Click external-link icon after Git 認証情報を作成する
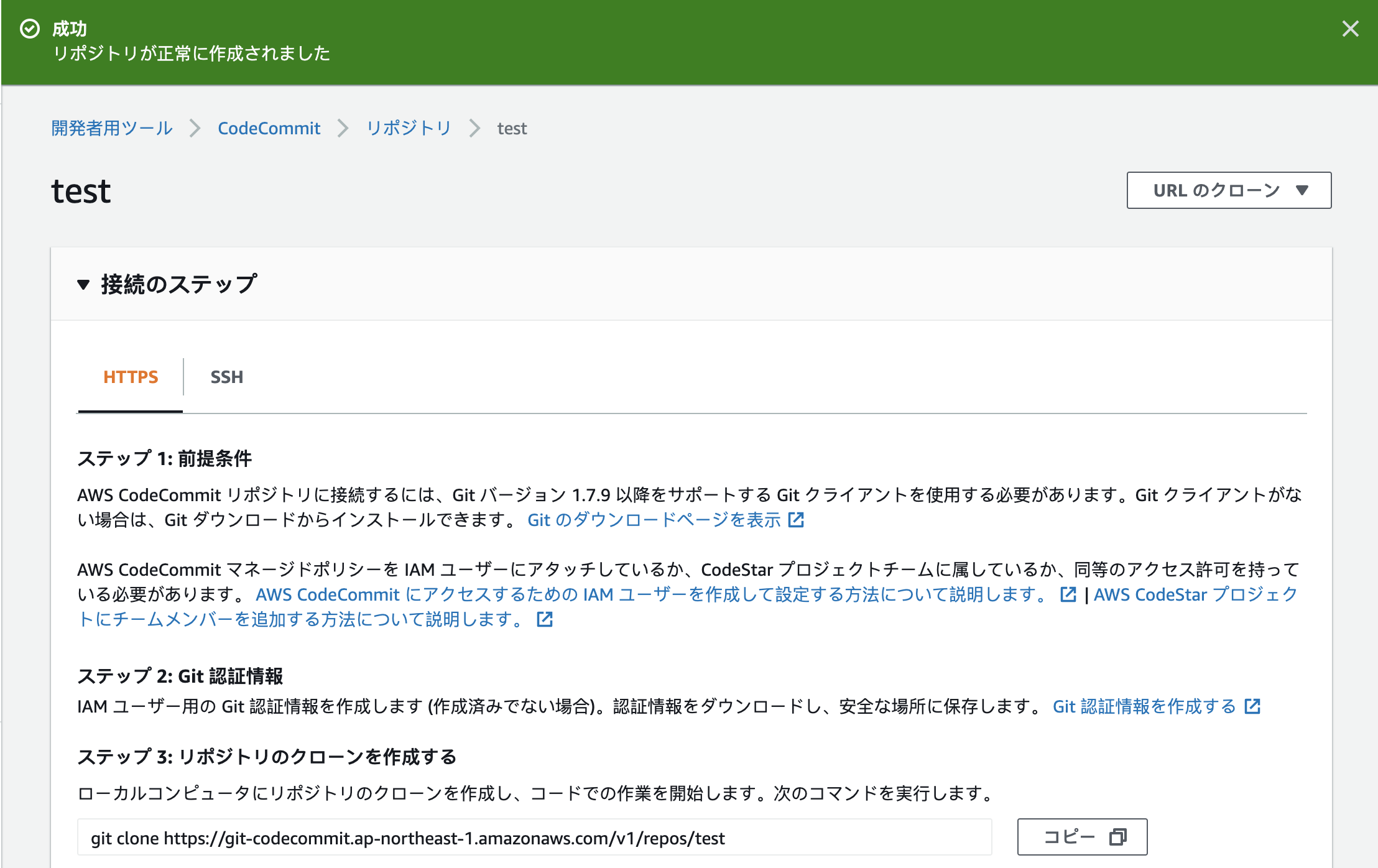1378x868 pixels. pos(1252,706)
